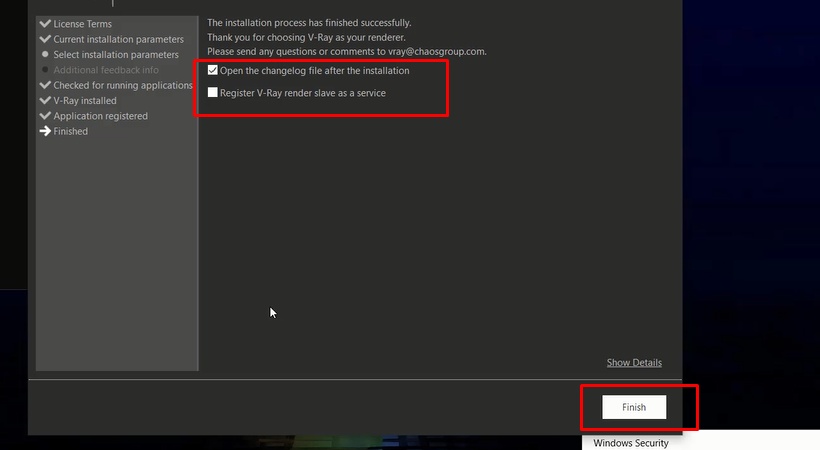Image resolution: width=820 pixels, height=450 pixels.
Task: Click the bullet icon beside Select installation parameters
Action: coord(45,54)
